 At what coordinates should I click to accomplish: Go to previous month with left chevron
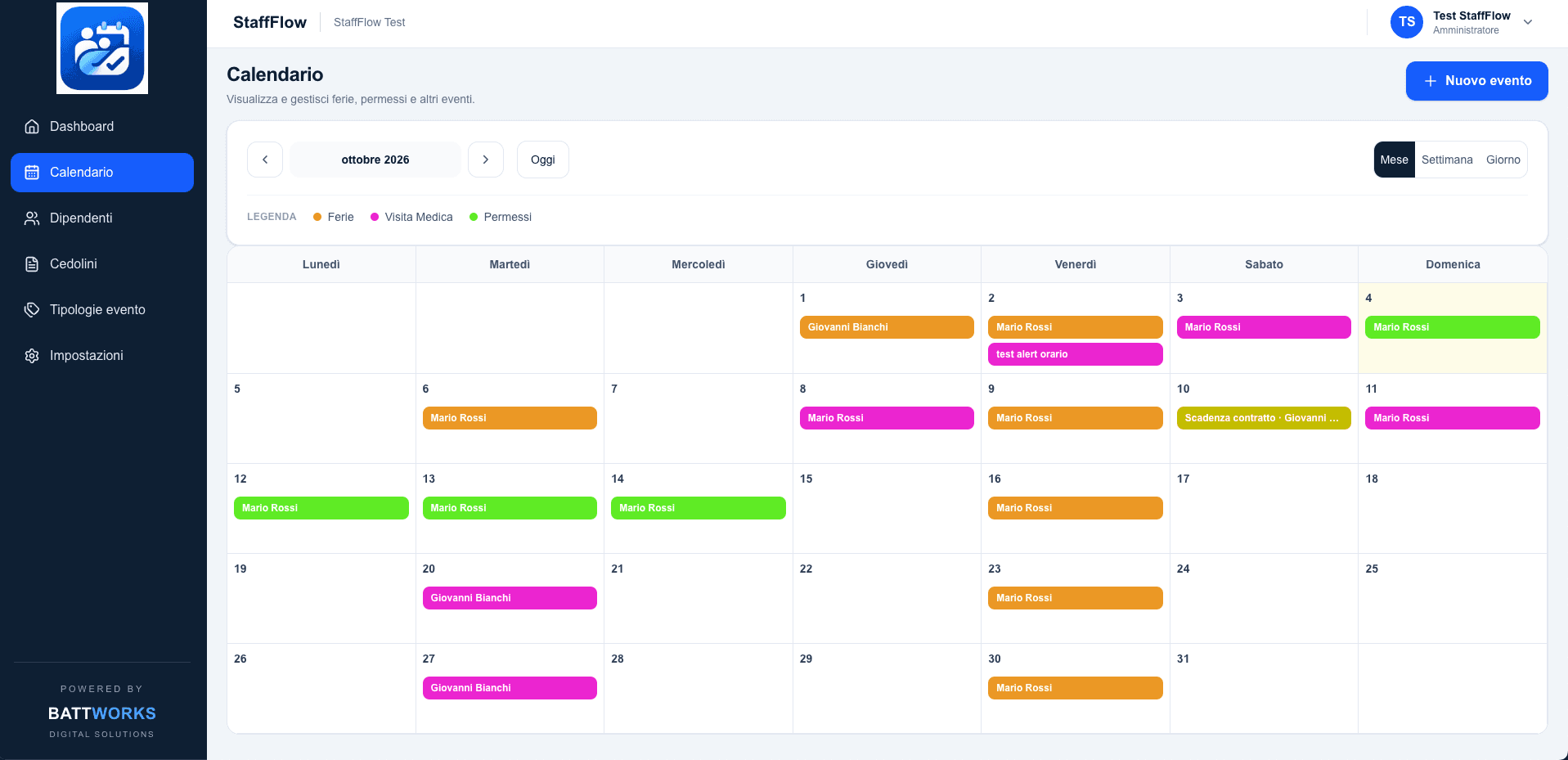click(x=265, y=160)
